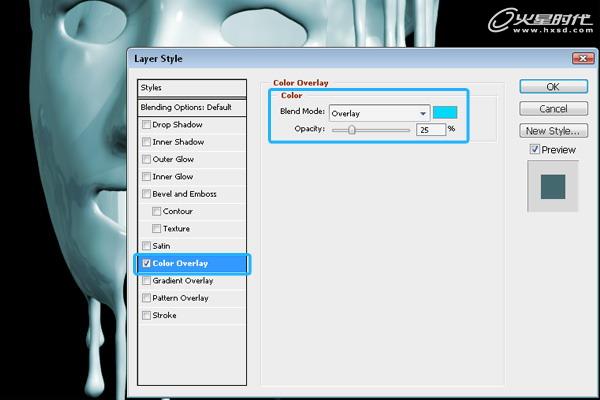The width and height of the screenshot is (600, 400).
Task: Click the Cancel button
Action: (553, 108)
